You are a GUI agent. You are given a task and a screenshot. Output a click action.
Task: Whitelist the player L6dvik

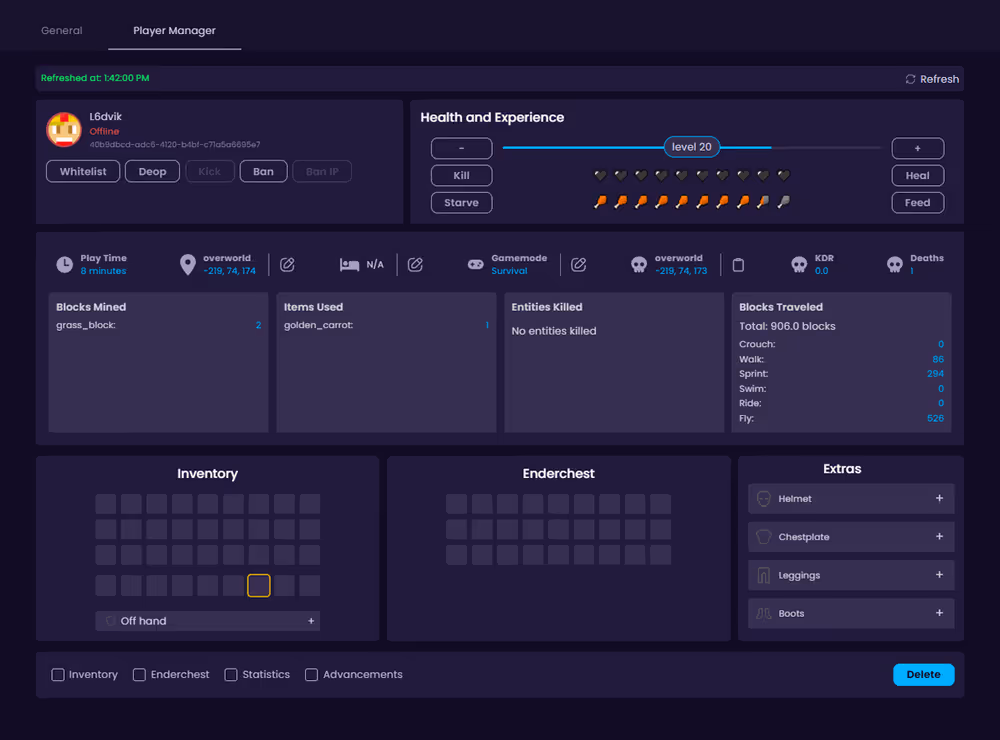(x=83, y=172)
